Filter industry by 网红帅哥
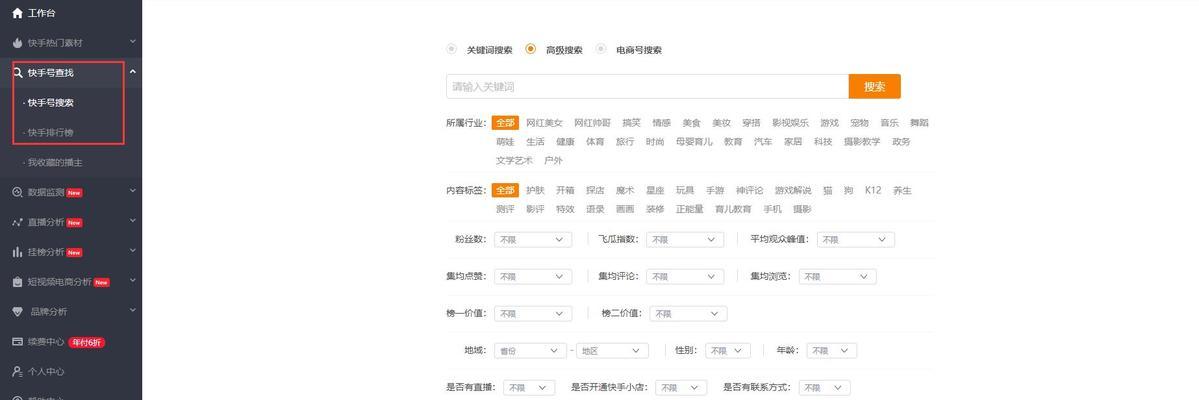Image resolution: width=1199 pixels, height=400 pixels. coord(593,122)
